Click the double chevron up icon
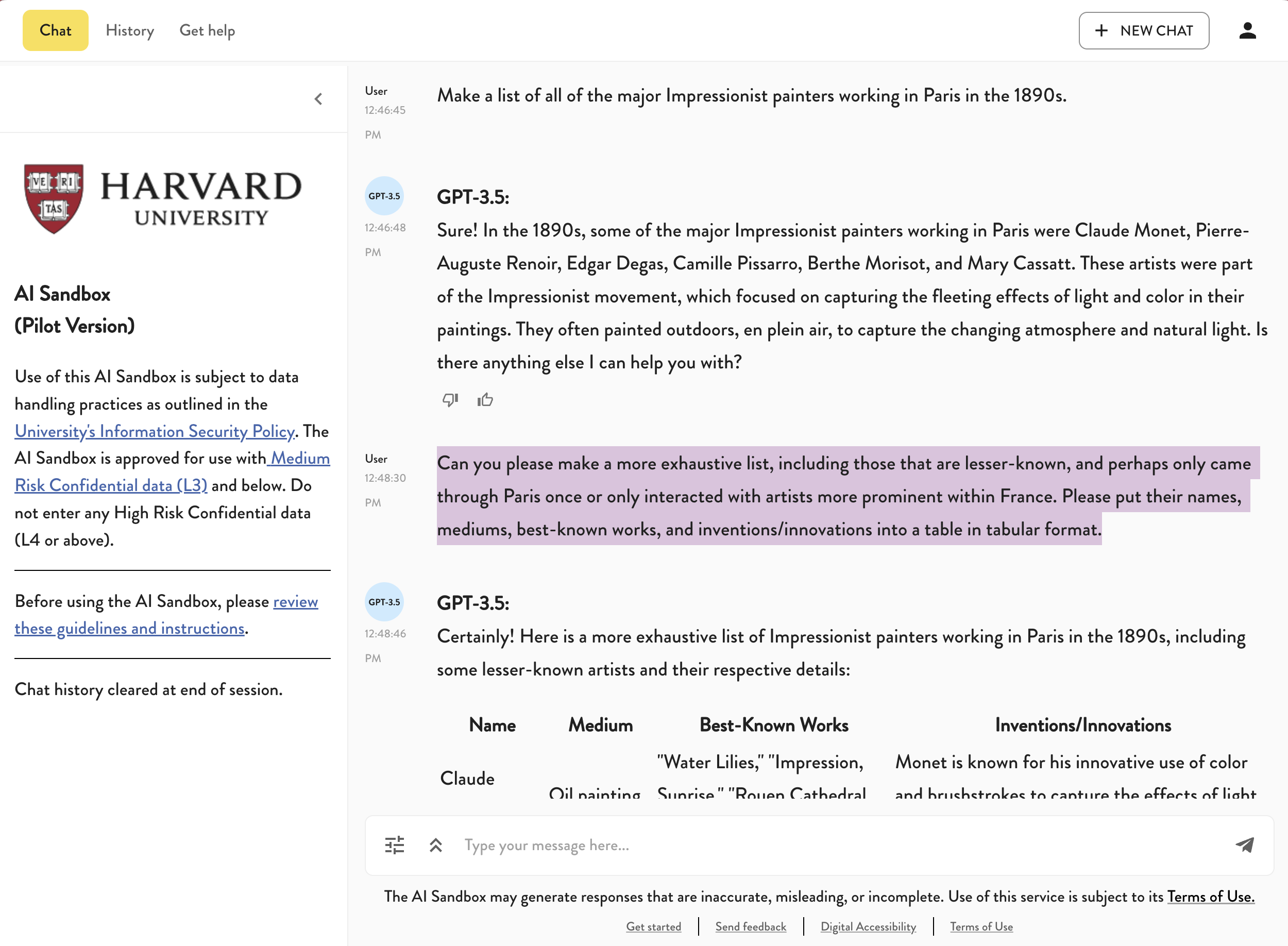Screen dimensions: 1288x946 click(436, 845)
